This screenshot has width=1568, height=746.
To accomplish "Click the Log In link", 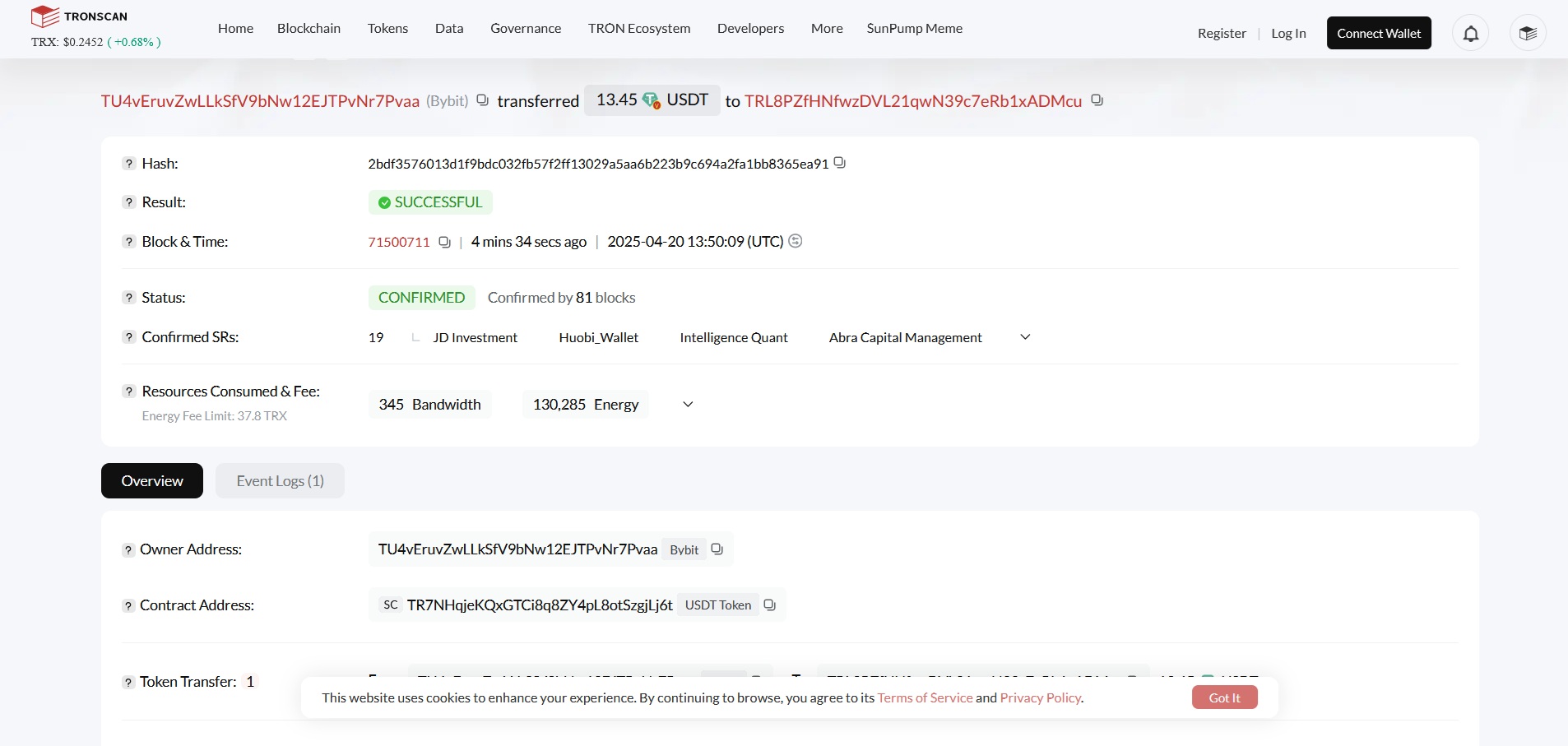I will [1288, 34].
